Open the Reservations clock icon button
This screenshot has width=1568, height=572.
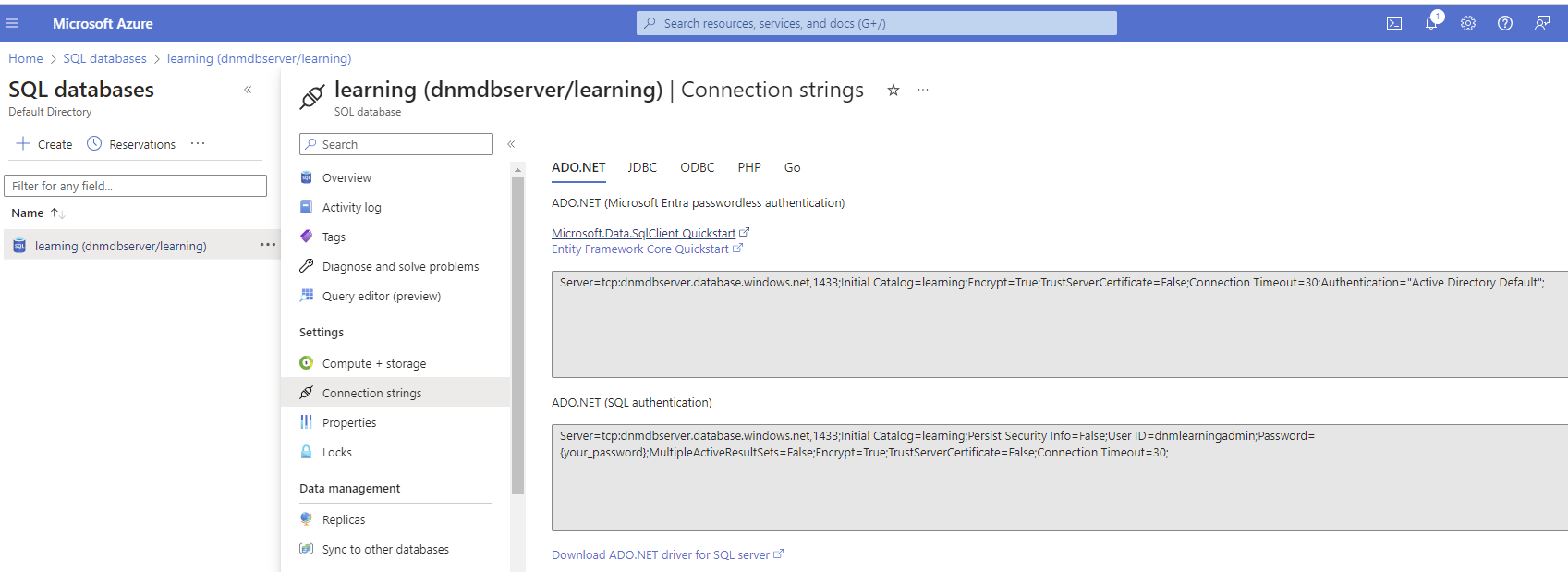[94, 144]
